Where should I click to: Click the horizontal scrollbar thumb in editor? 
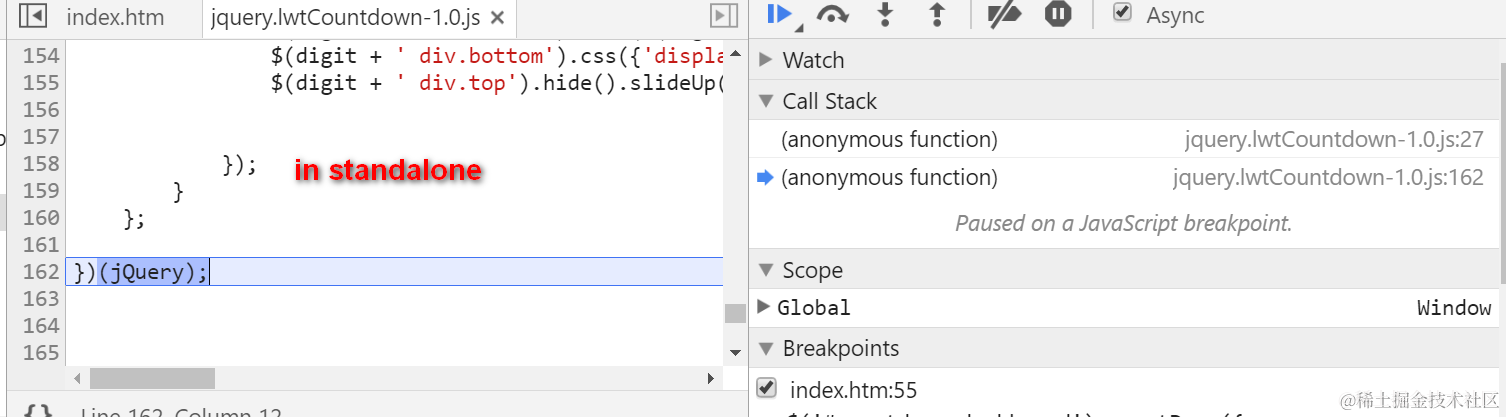click(152, 379)
